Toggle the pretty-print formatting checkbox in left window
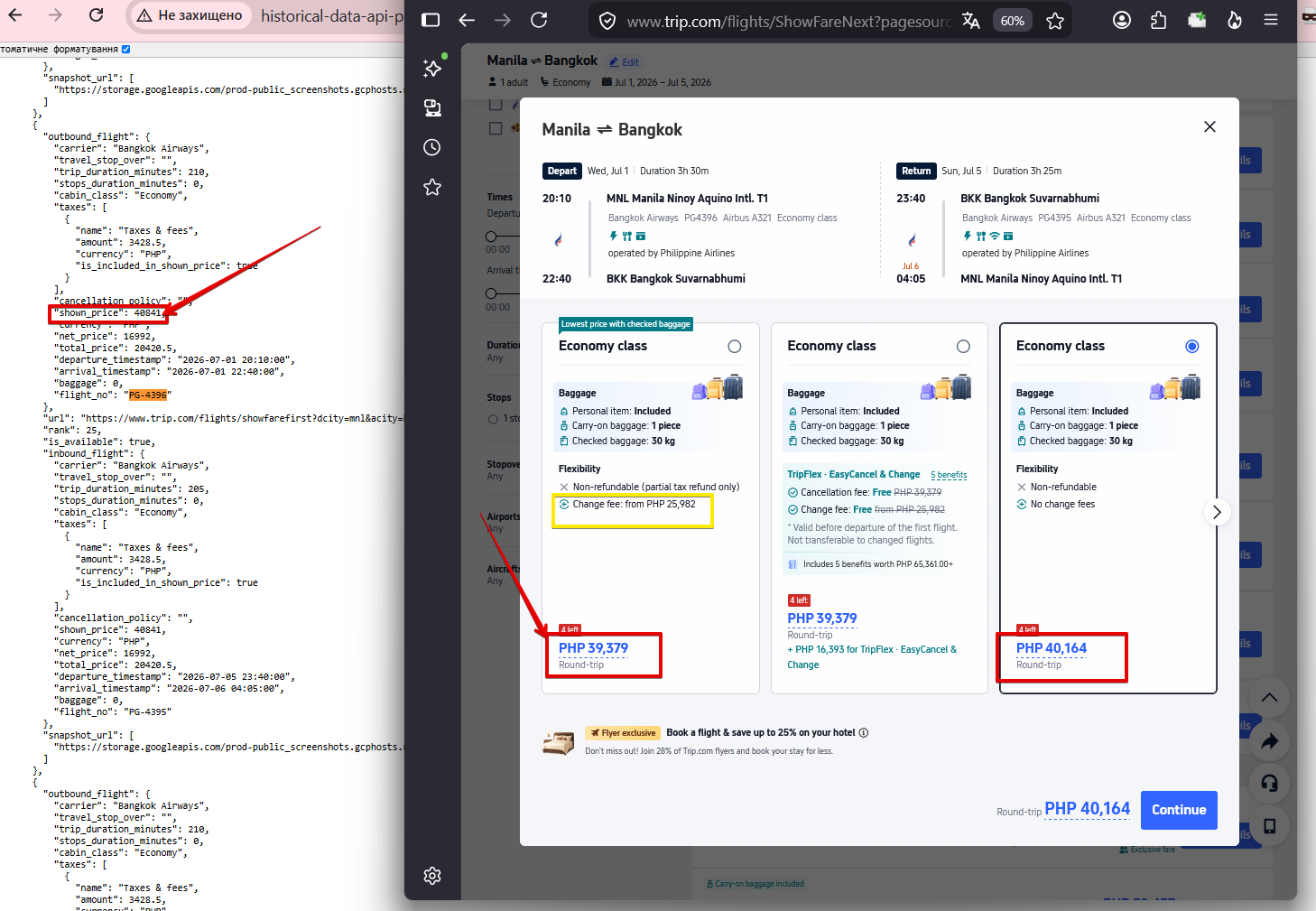The width and height of the screenshot is (1316, 911). 125,50
